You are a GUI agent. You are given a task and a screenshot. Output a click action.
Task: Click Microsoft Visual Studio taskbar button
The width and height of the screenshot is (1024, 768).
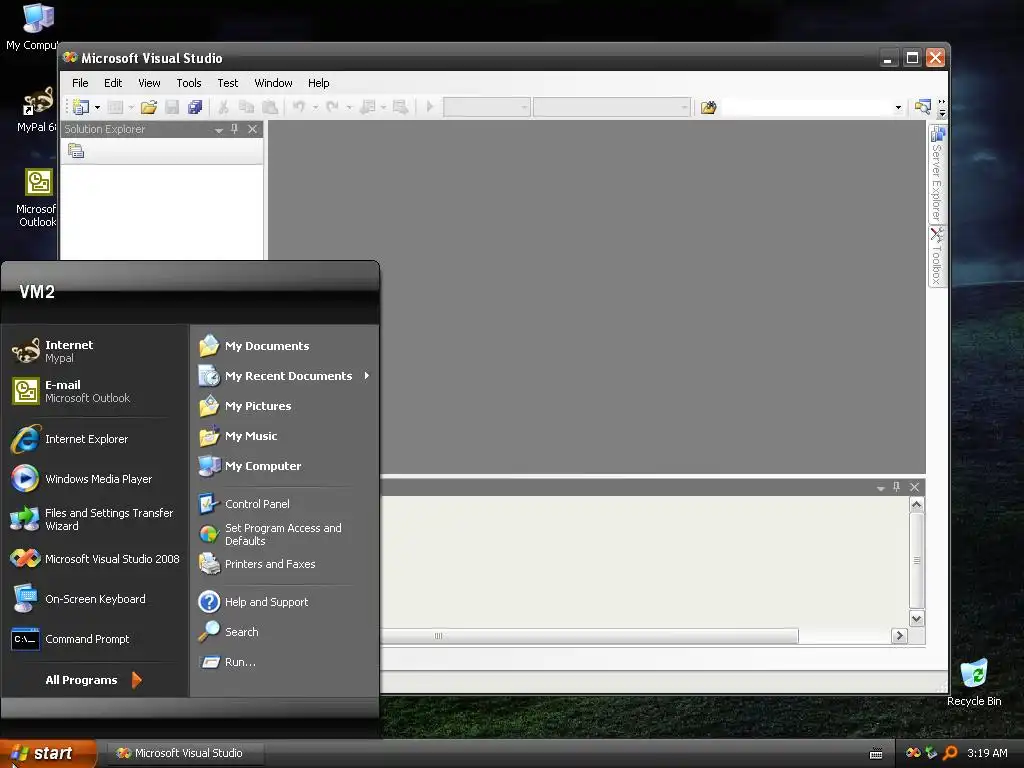tap(185, 754)
